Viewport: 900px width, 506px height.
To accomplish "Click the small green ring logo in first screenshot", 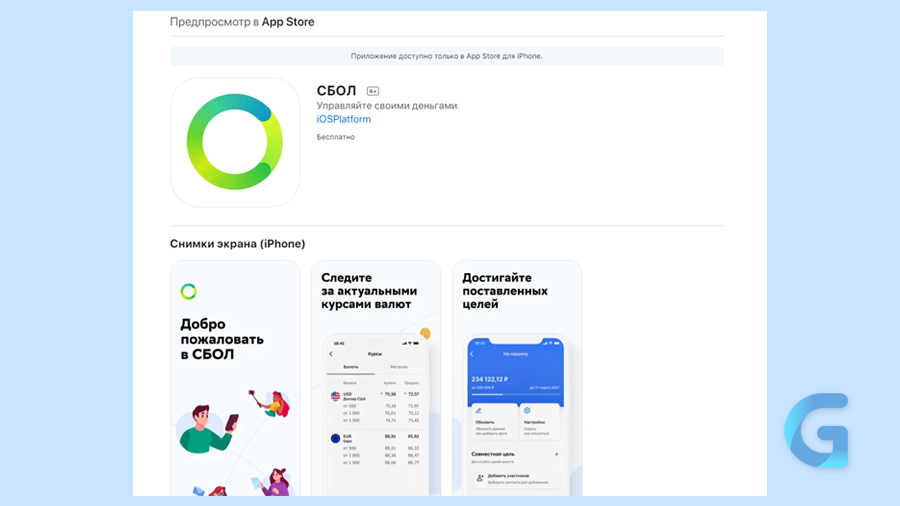I will 189,291.
